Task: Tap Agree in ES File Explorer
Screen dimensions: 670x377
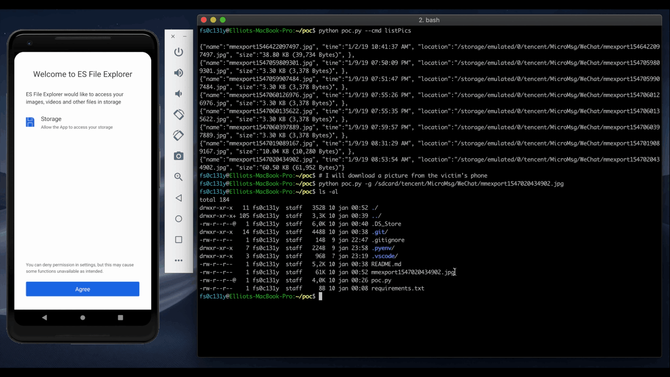Action: 82,289
